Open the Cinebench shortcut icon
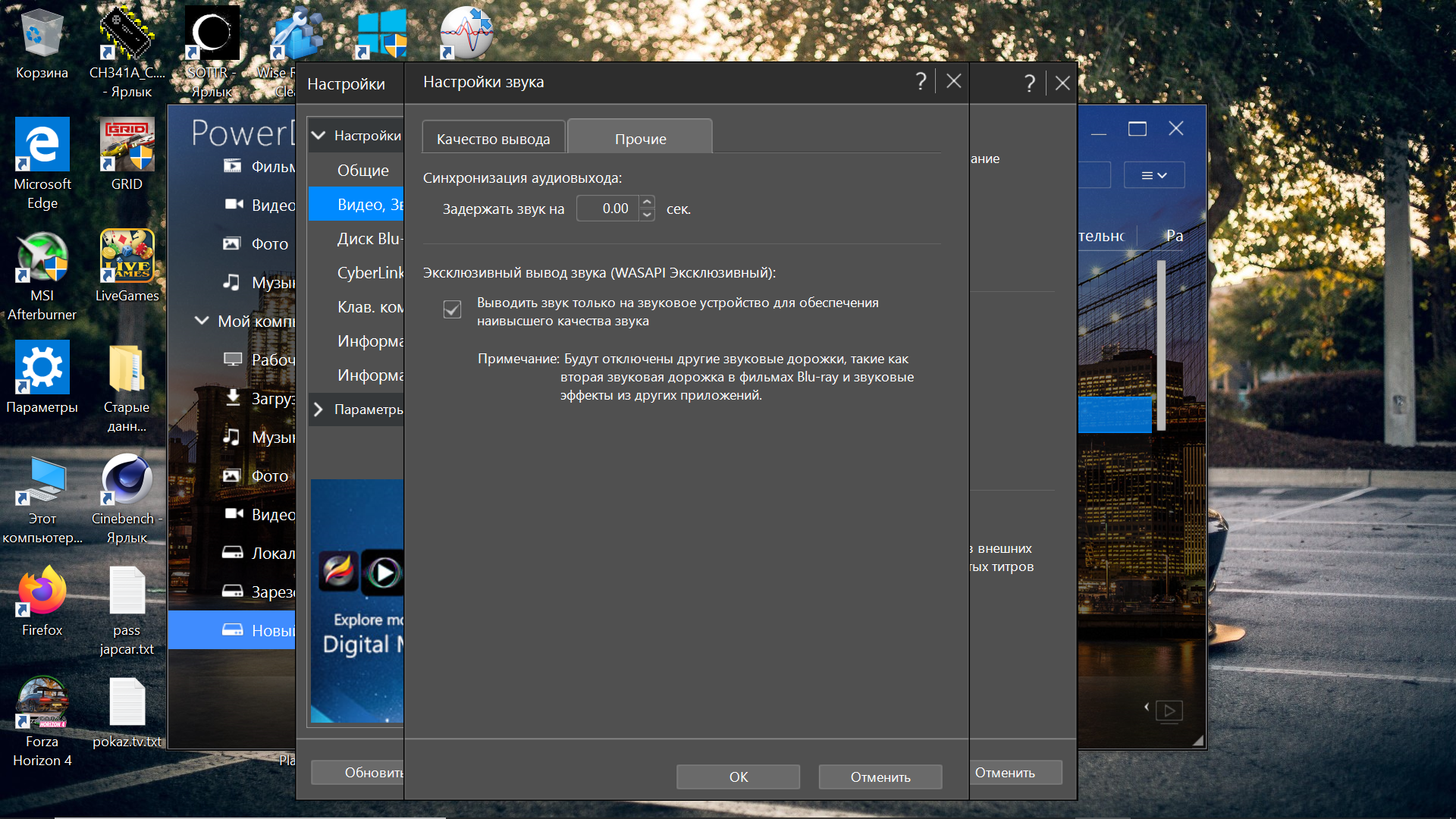The width and height of the screenshot is (1456, 819). tap(127, 480)
